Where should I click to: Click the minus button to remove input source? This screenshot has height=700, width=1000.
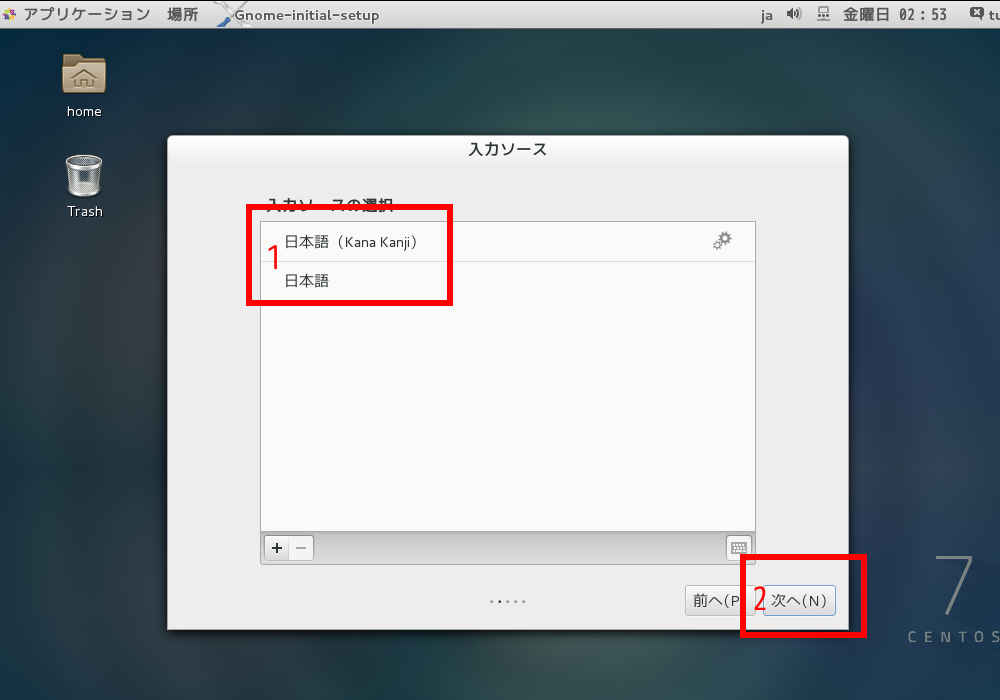(x=301, y=548)
